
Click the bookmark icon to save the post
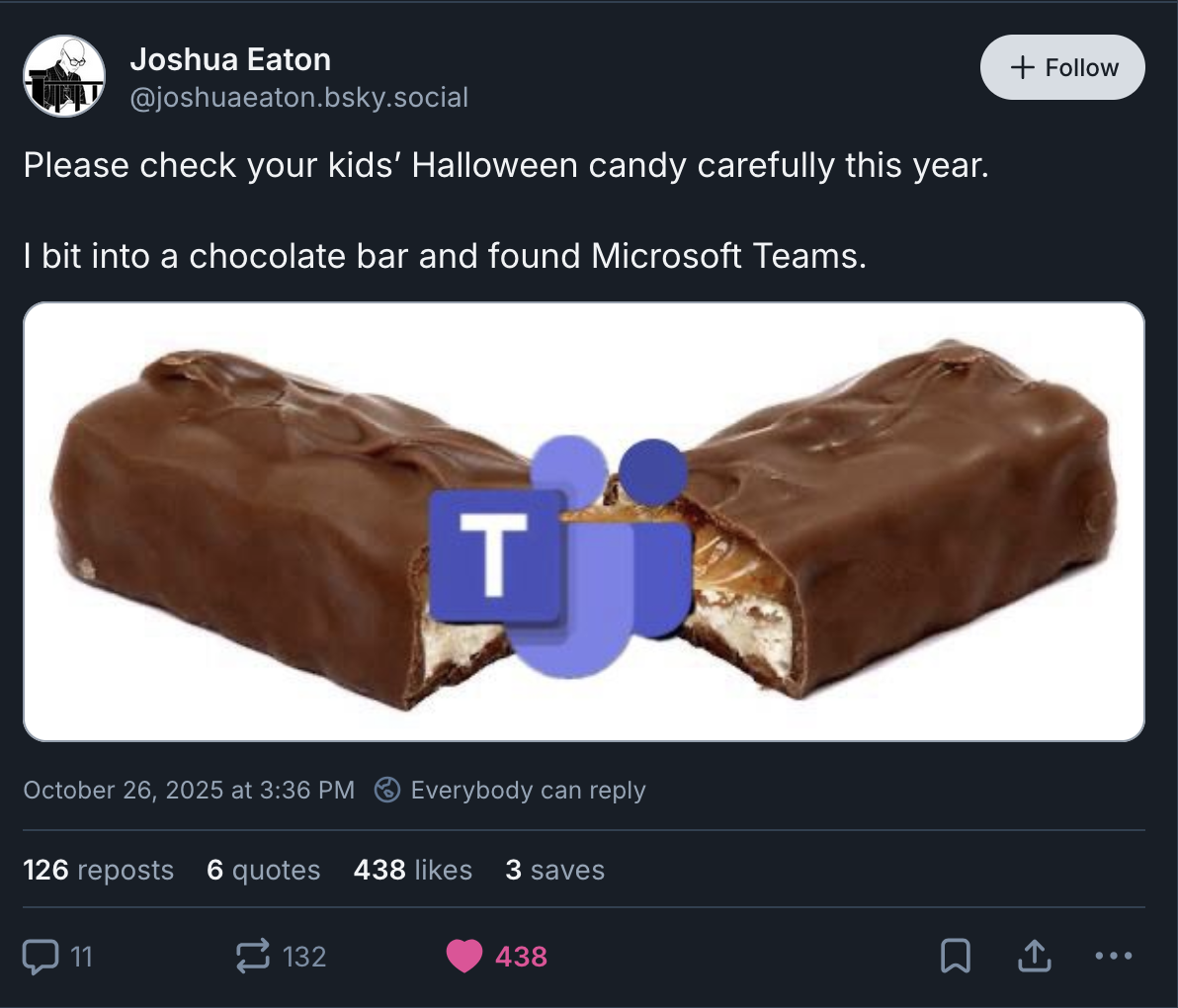tap(955, 956)
